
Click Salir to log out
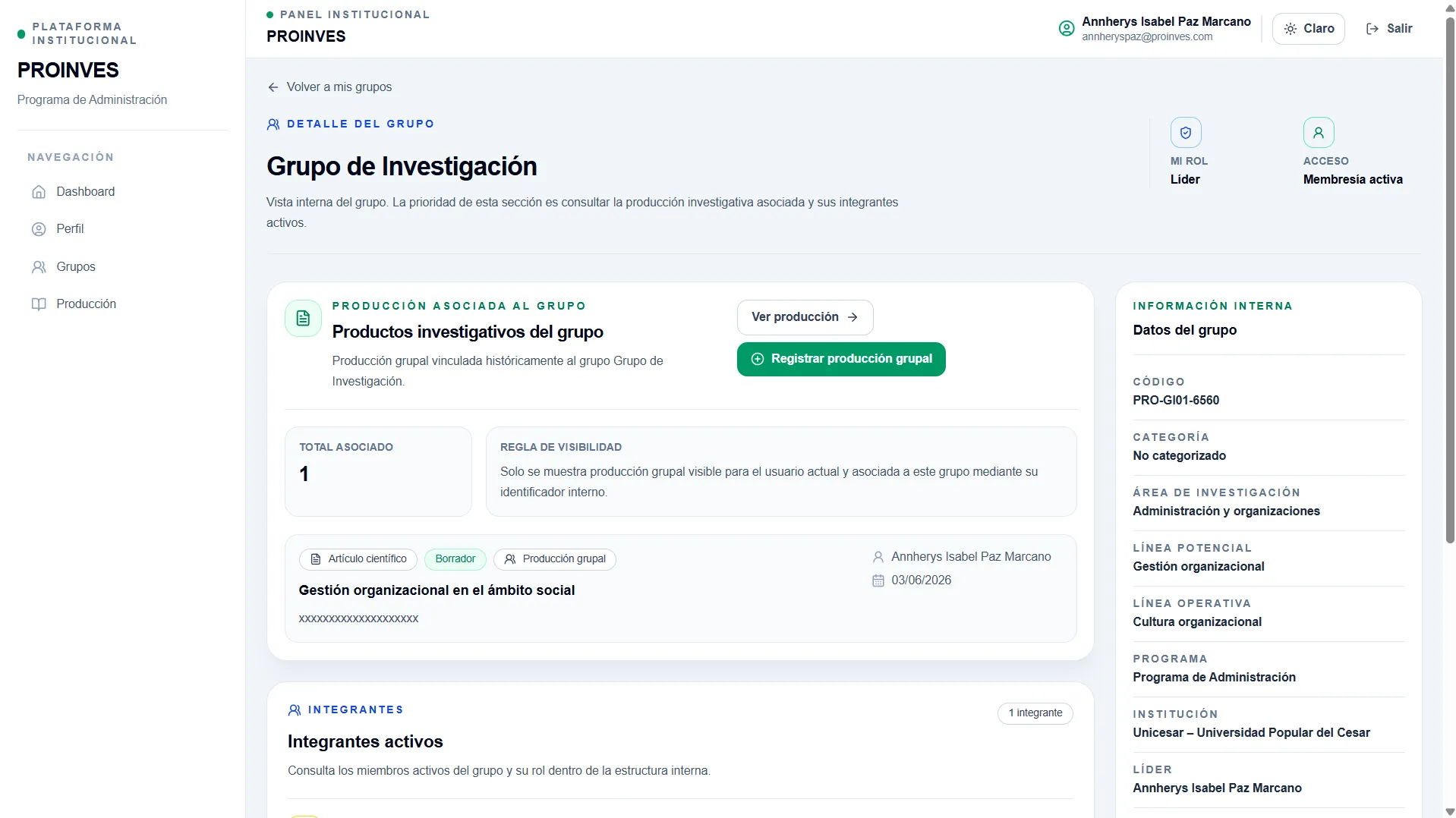pyautogui.click(x=1389, y=29)
